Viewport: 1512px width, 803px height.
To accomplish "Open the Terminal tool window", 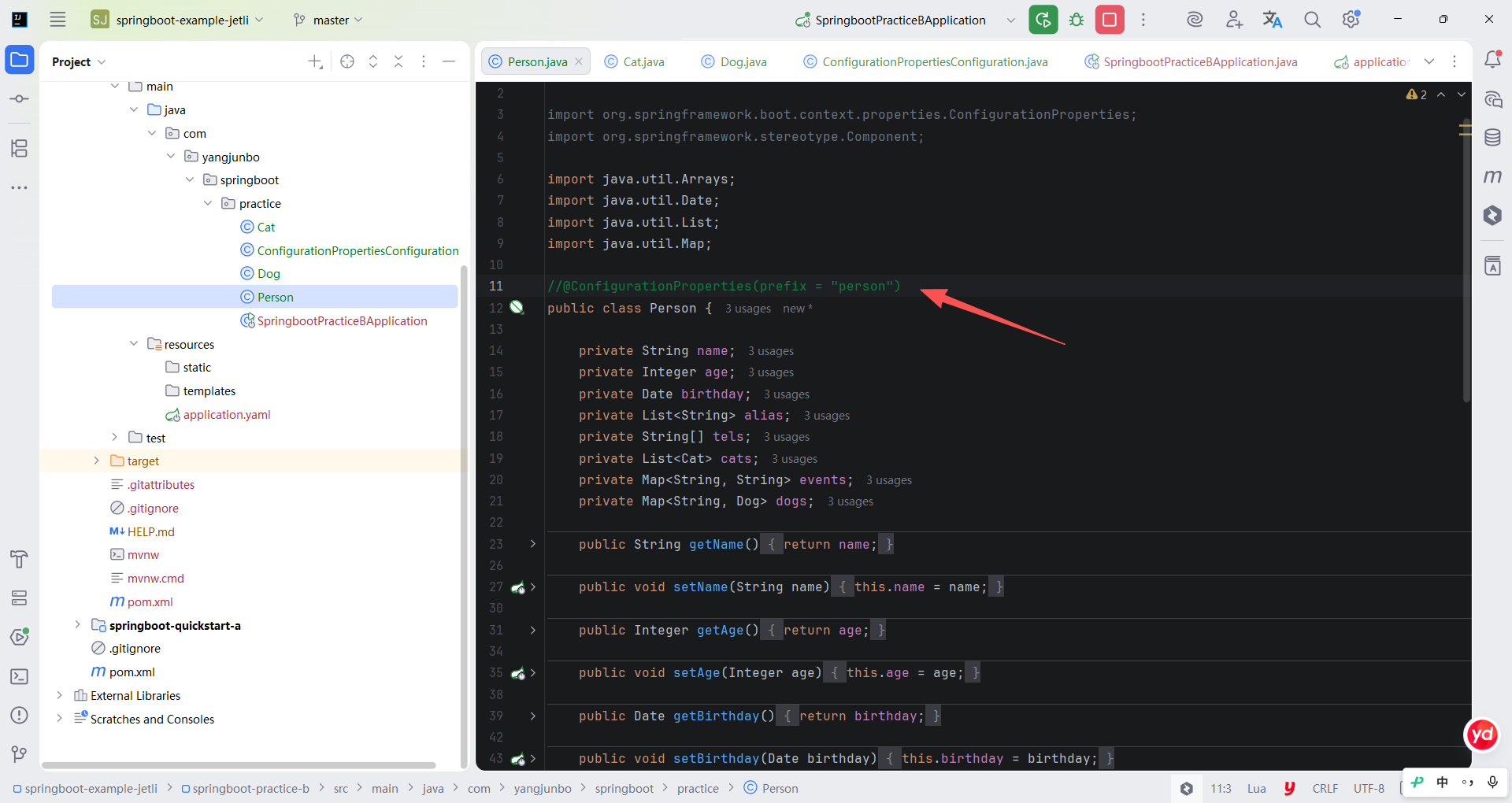I will [x=20, y=676].
